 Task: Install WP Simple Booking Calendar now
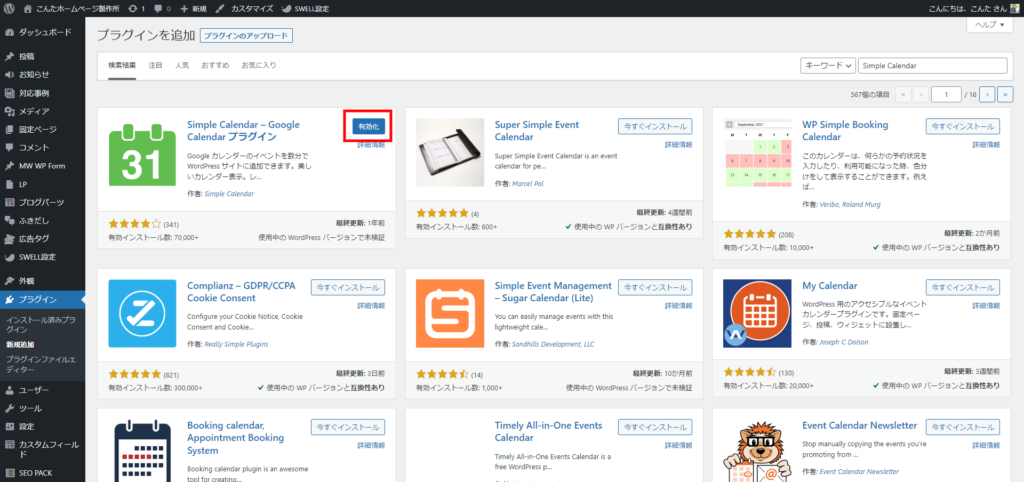[963, 127]
